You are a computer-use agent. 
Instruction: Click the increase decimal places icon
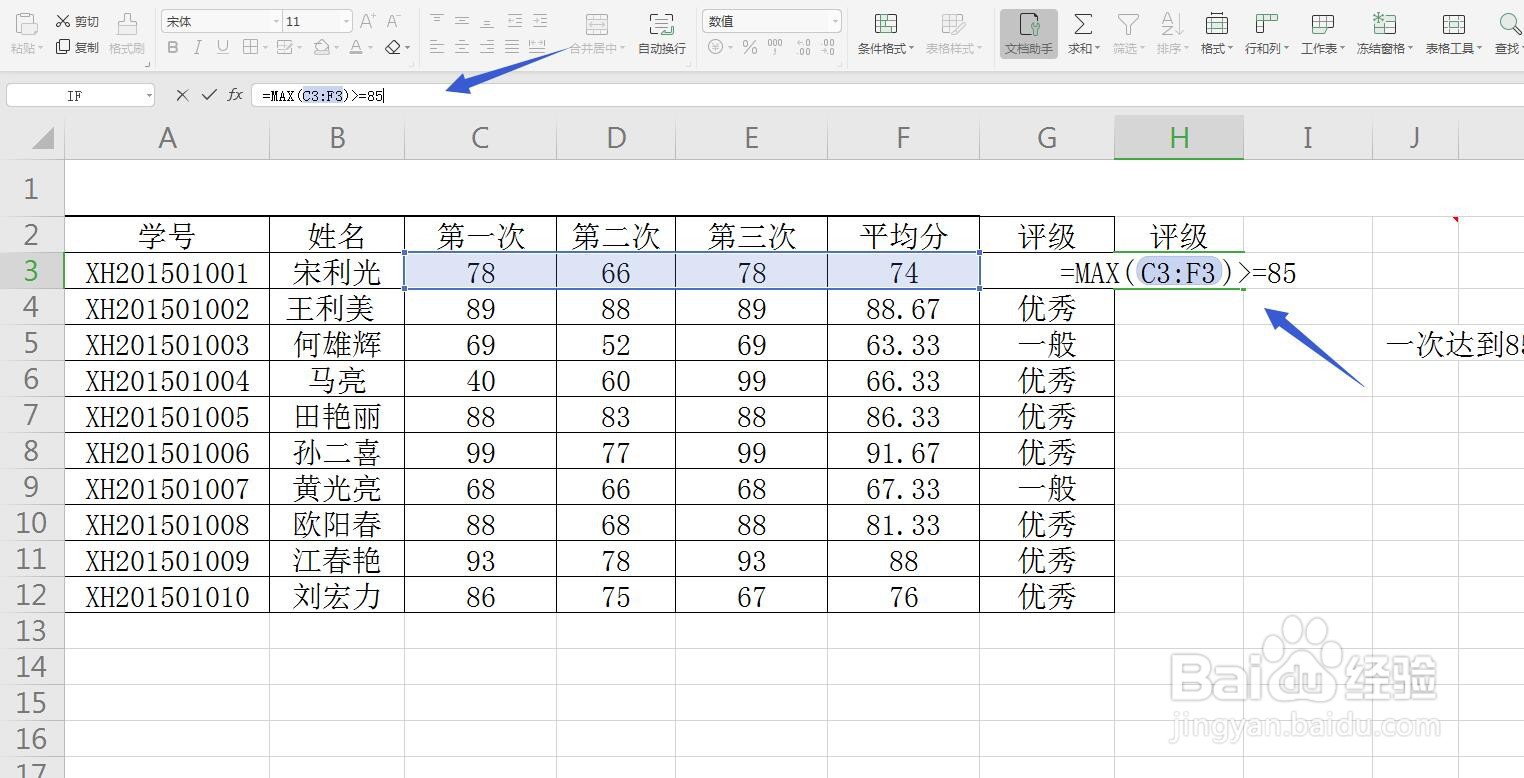point(806,47)
